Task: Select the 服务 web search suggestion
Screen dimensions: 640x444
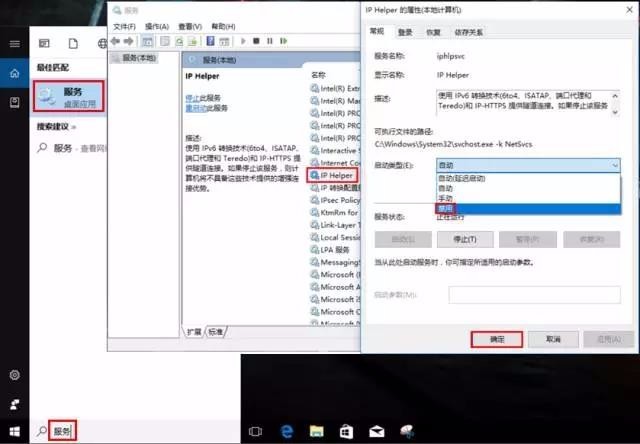Action: point(71,148)
